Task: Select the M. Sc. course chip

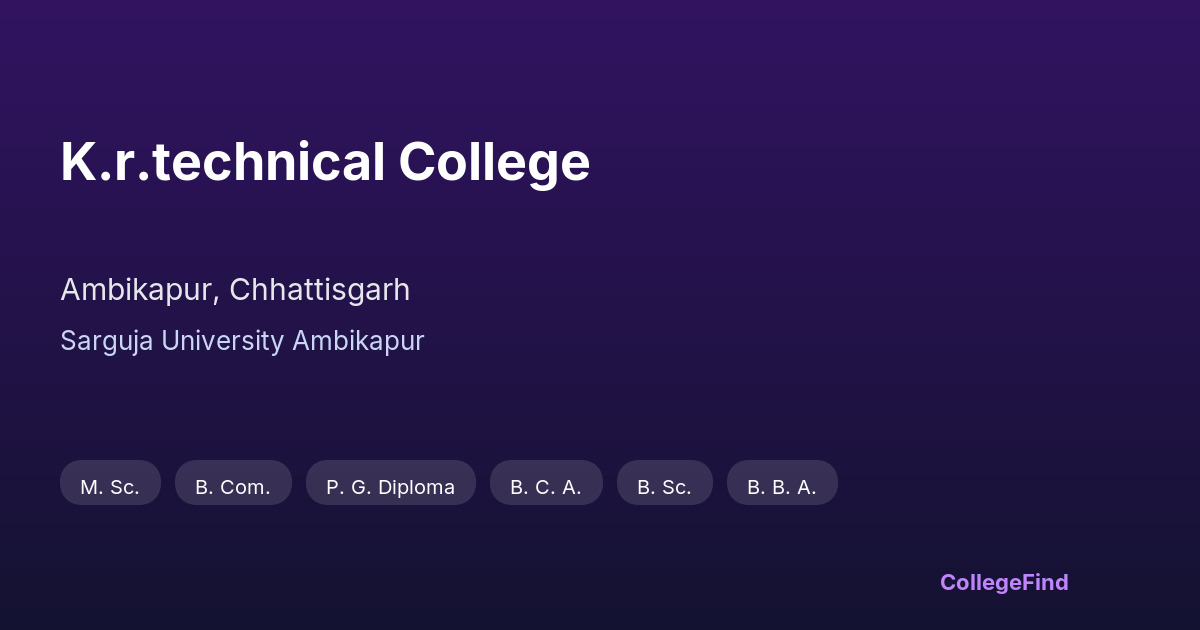Action: pos(110,487)
